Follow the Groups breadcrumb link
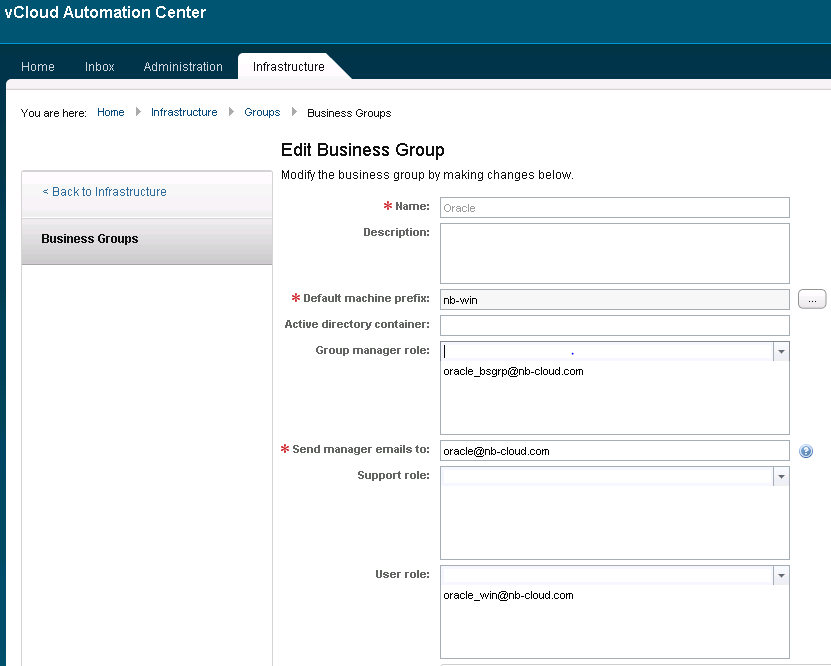 (x=262, y=112)
